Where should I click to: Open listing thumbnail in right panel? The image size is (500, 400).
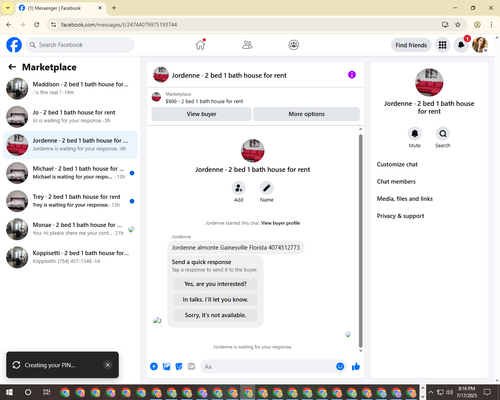429,82
